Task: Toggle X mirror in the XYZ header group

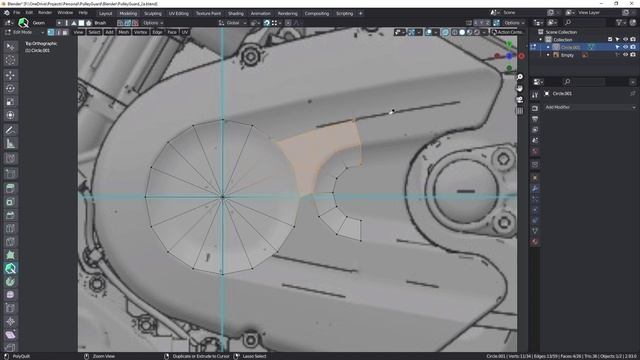Action: pos(475,23)
